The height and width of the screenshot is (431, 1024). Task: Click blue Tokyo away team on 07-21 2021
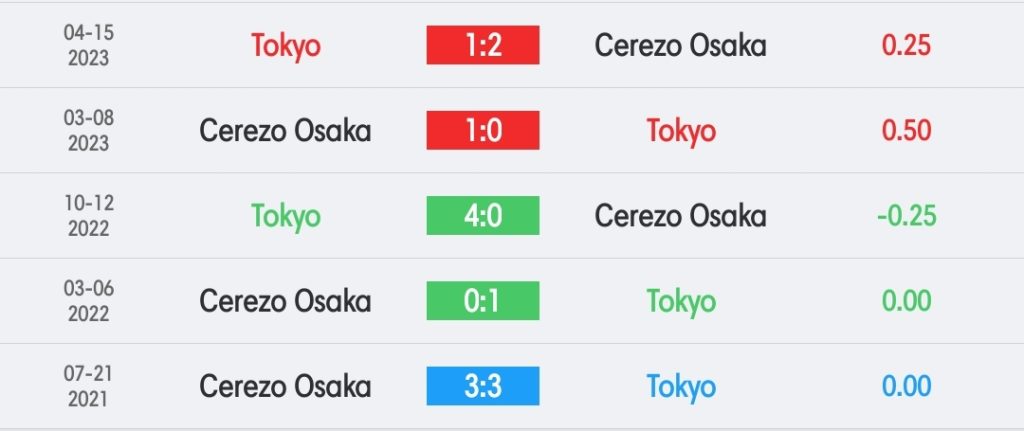tap(681, 387)
